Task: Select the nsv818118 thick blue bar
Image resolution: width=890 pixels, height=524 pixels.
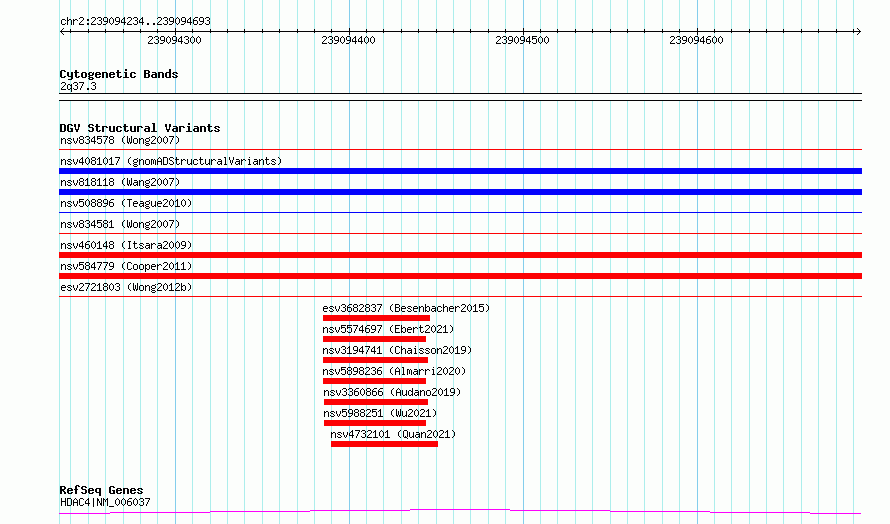Action: click(460, 192)
